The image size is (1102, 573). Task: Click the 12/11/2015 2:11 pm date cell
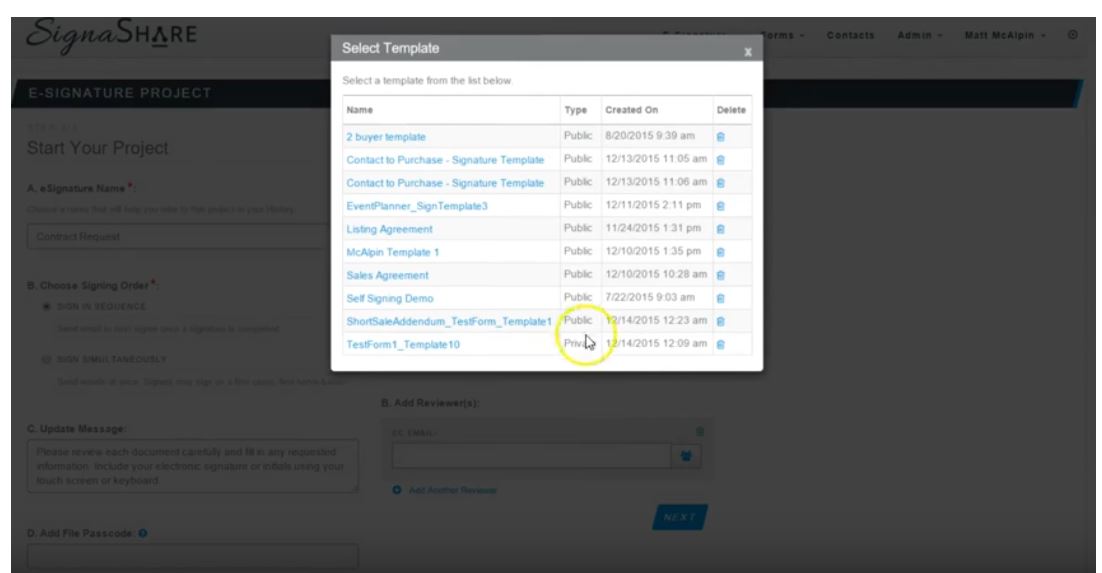pyautogui.click(x=653, y=205)
